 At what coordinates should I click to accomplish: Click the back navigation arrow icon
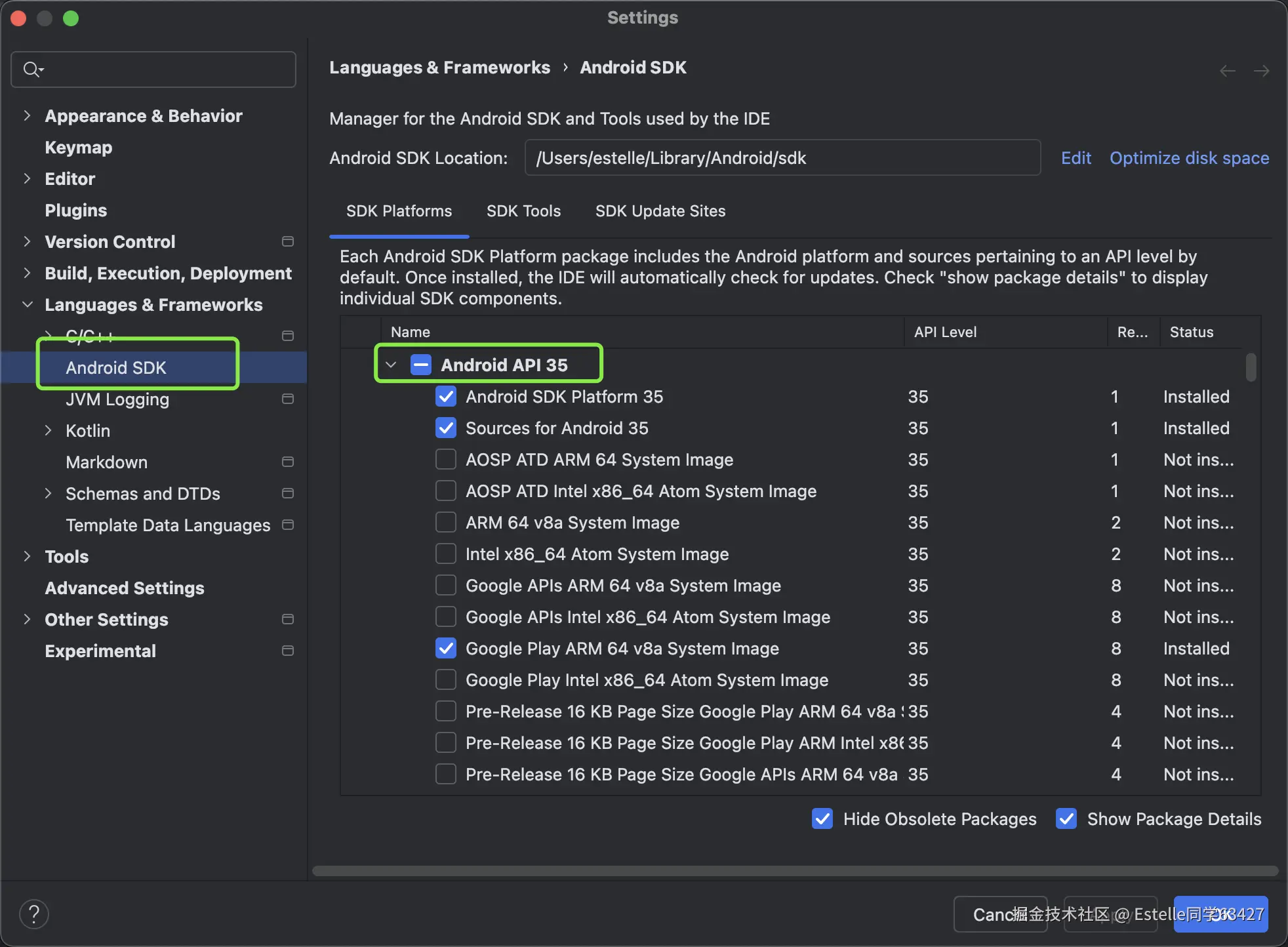tap(1227, 70)
